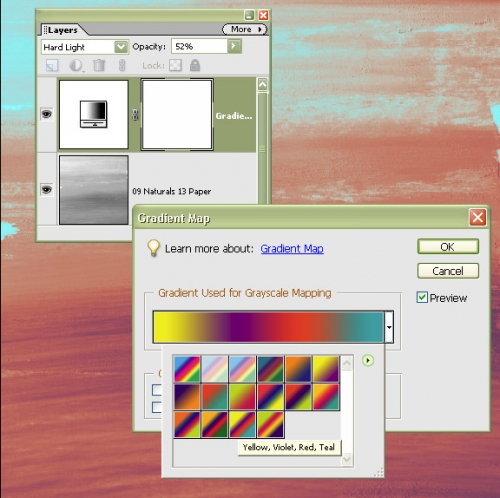Open the opacity slider arrow
Screen dimensions: 500x498
[x=234, y=46]
